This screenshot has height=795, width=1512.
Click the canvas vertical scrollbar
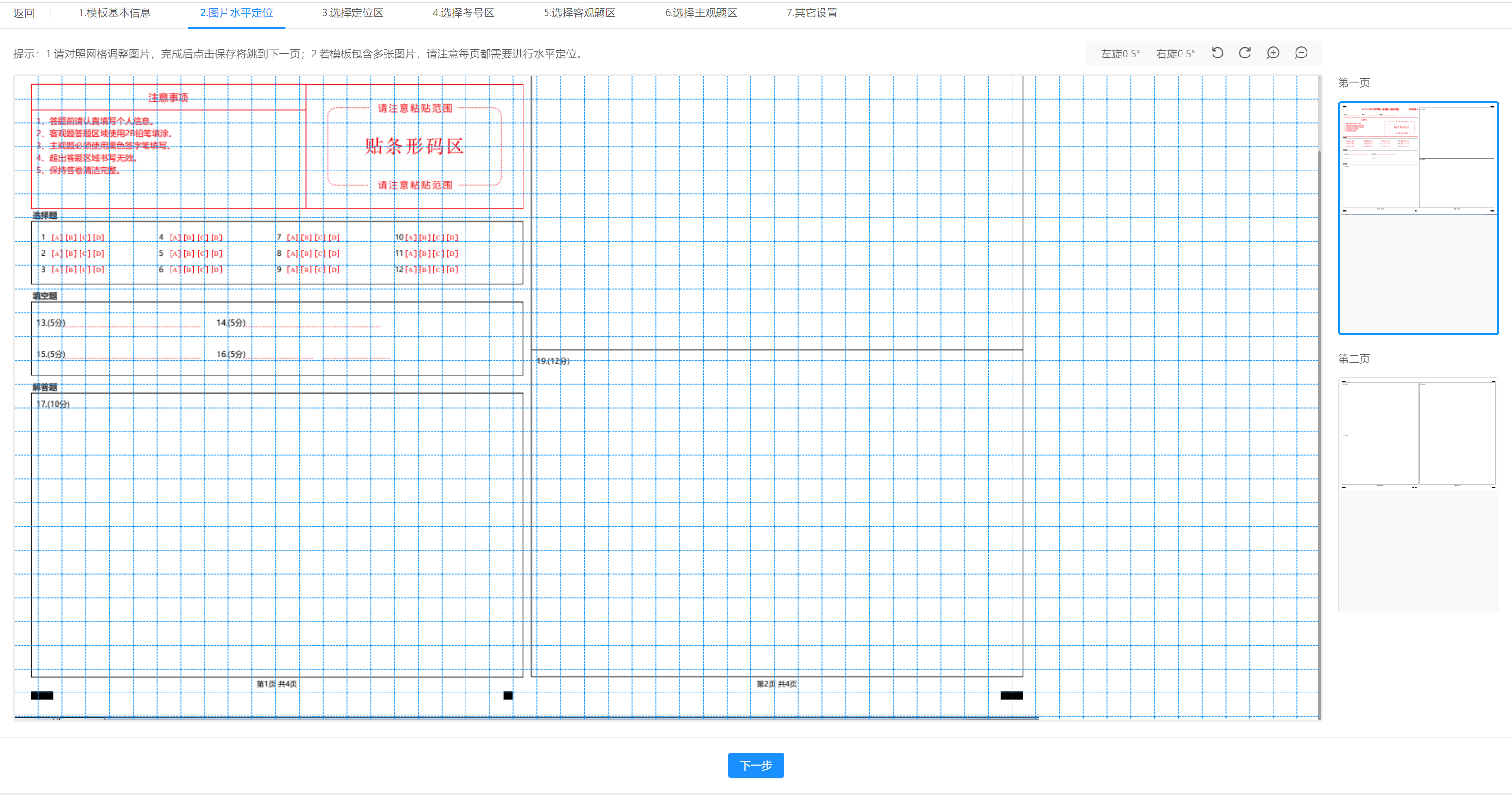[x=1319, y=411]
